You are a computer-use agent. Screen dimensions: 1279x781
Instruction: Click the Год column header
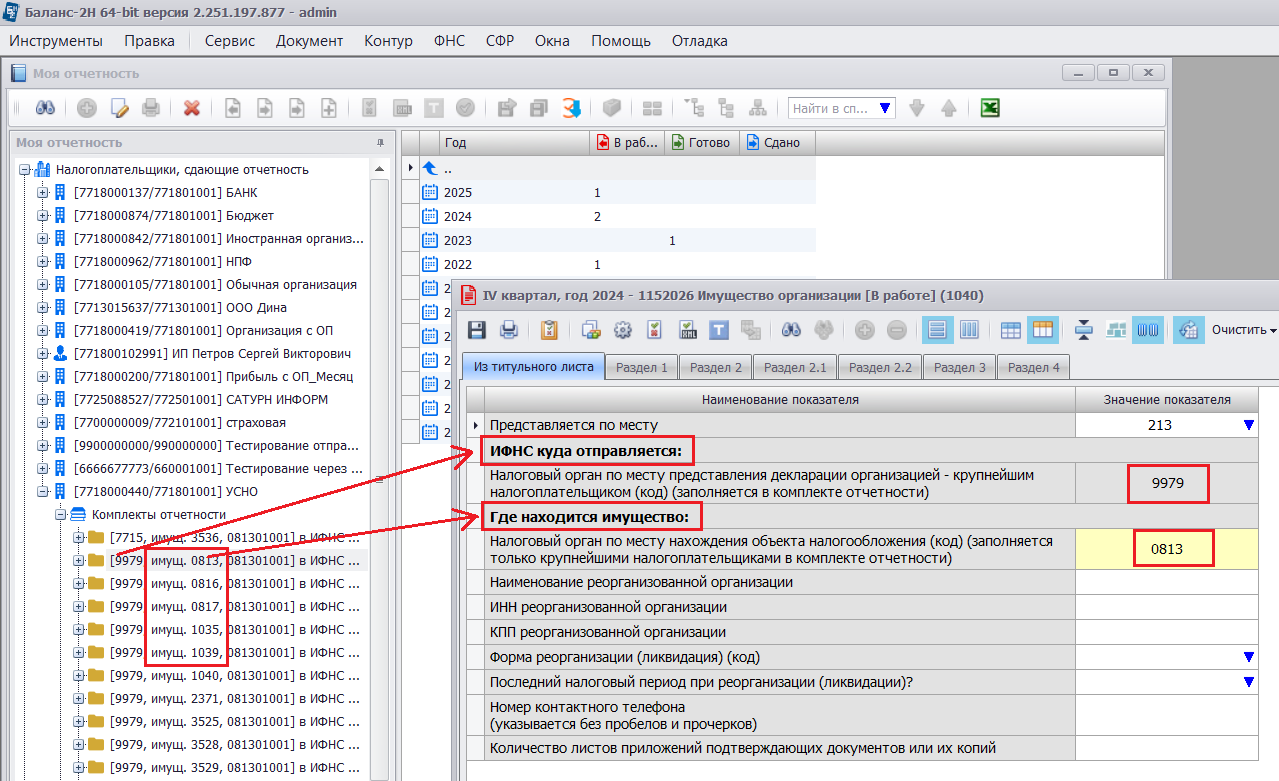point(515,142)
